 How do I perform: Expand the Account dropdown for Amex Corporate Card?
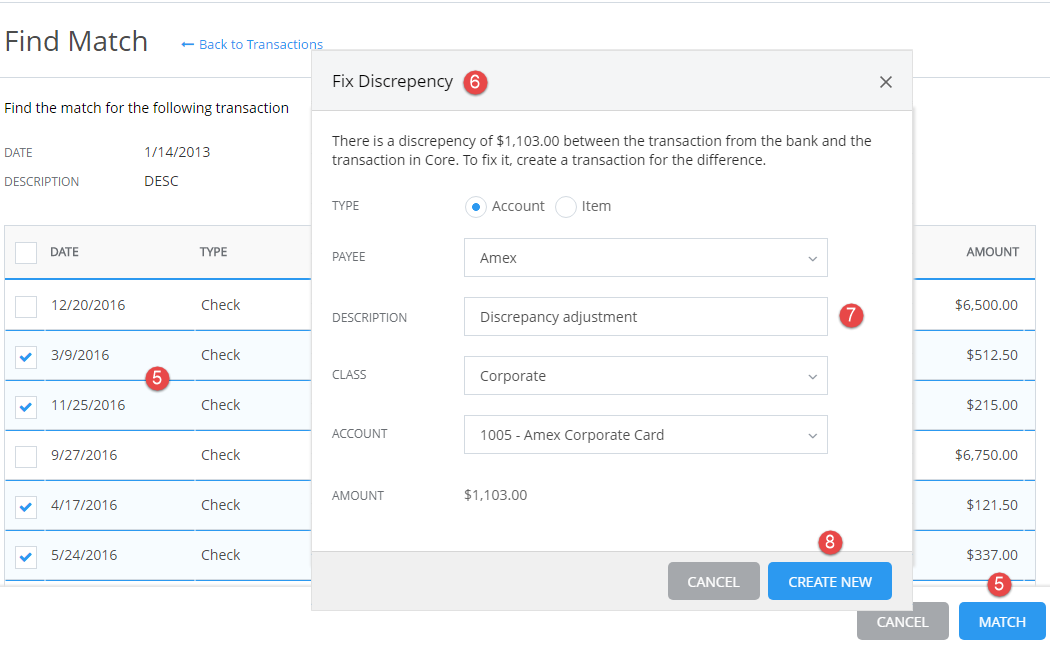(x=645, y=434)
